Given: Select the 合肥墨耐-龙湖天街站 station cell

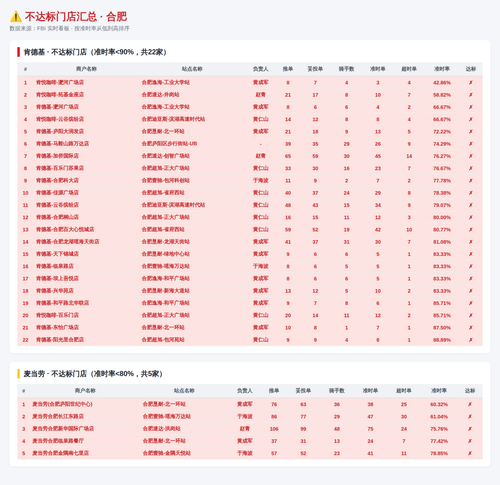Looking at the screenshot, I should click(166, 242).
